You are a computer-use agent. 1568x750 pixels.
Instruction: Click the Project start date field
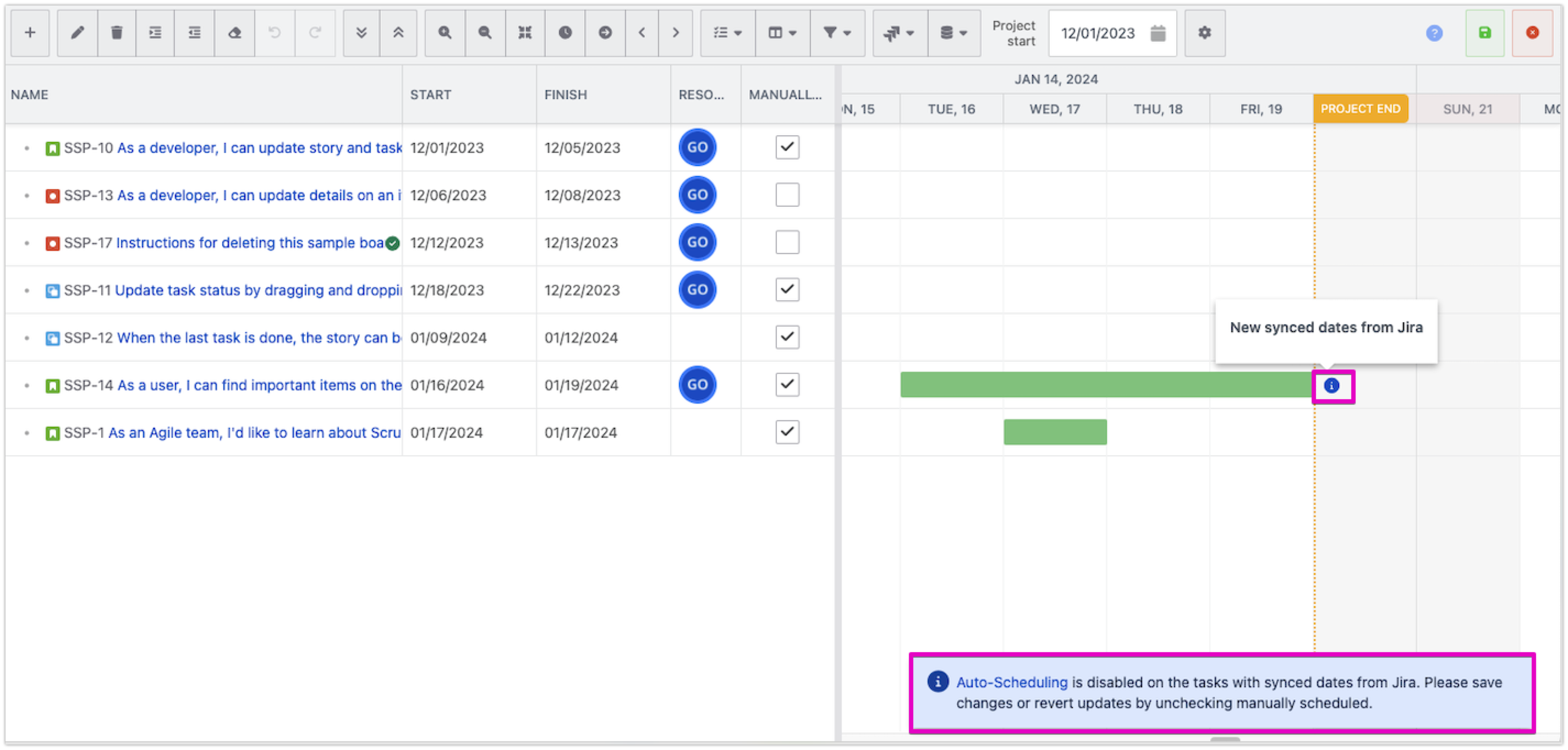click(x=1098, y=34)
